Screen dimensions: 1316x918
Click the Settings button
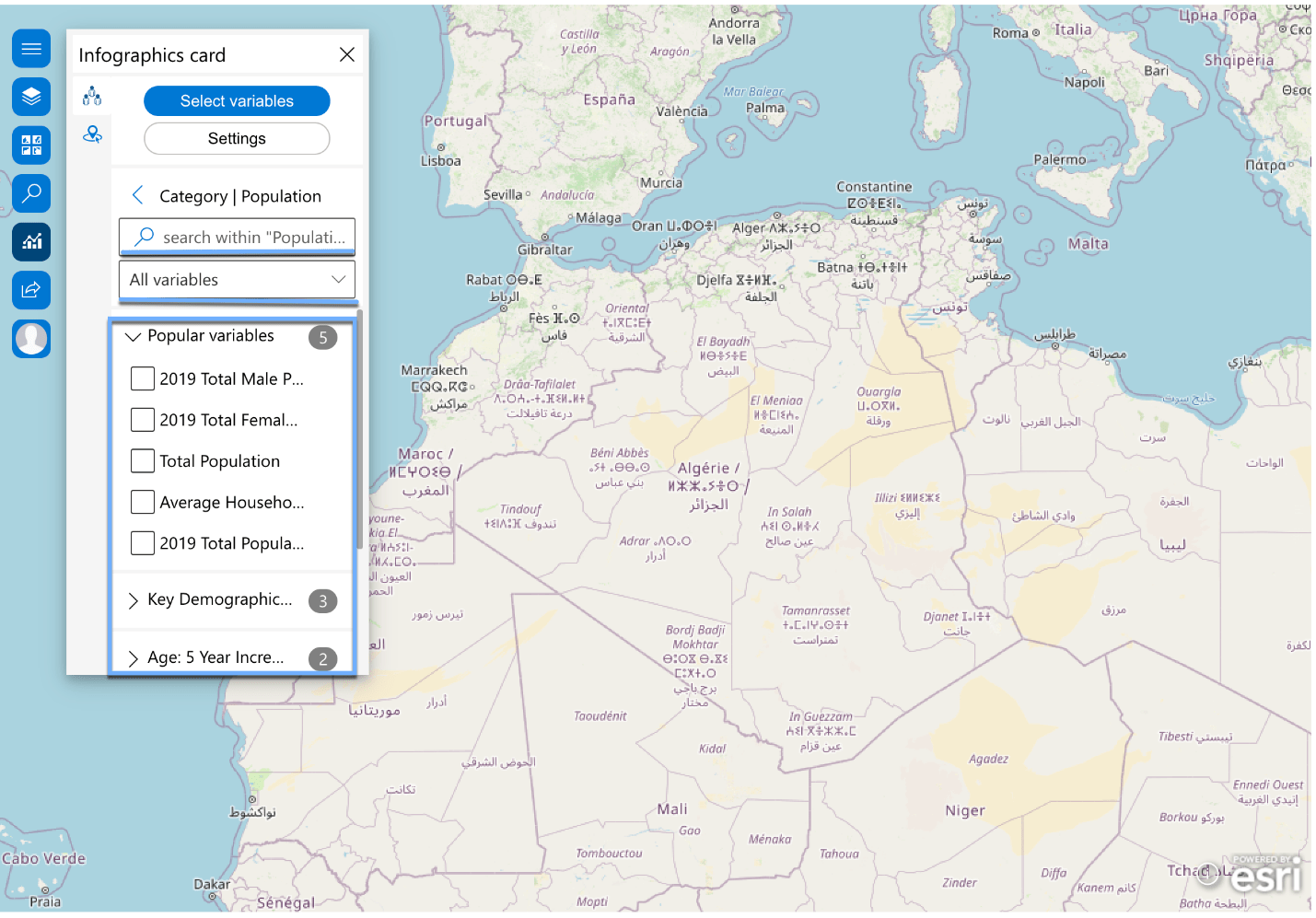point(237,139)
